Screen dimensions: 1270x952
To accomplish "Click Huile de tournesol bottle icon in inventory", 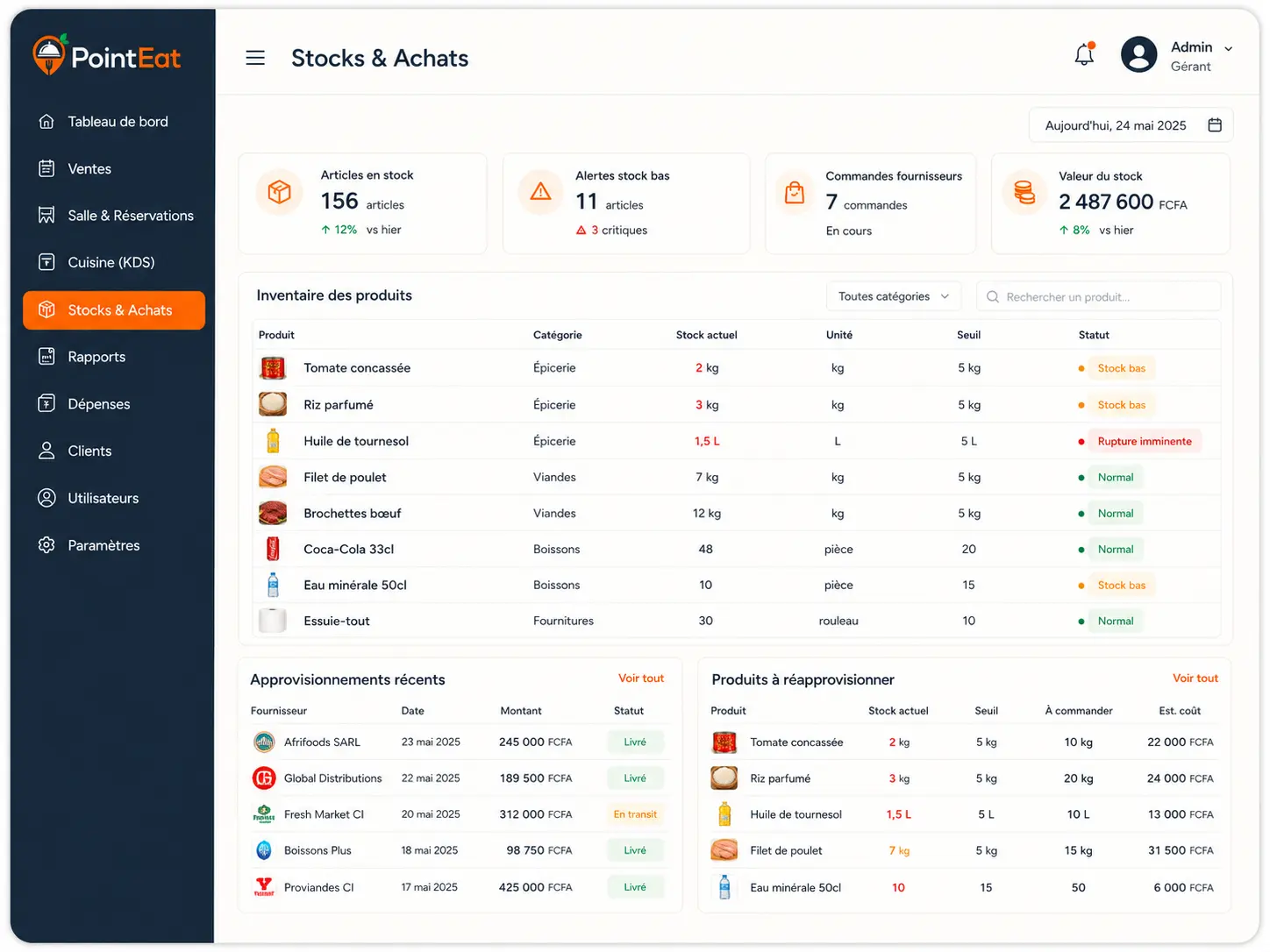I will pos(273,440).
